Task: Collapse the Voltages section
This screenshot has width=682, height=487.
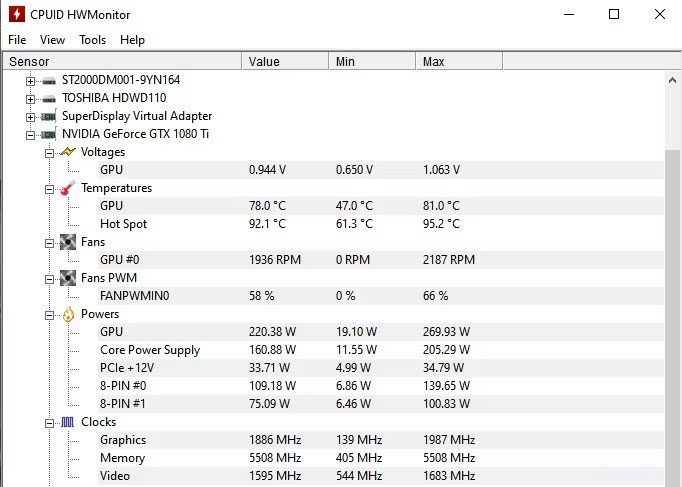Action: (x=49, y=153)
